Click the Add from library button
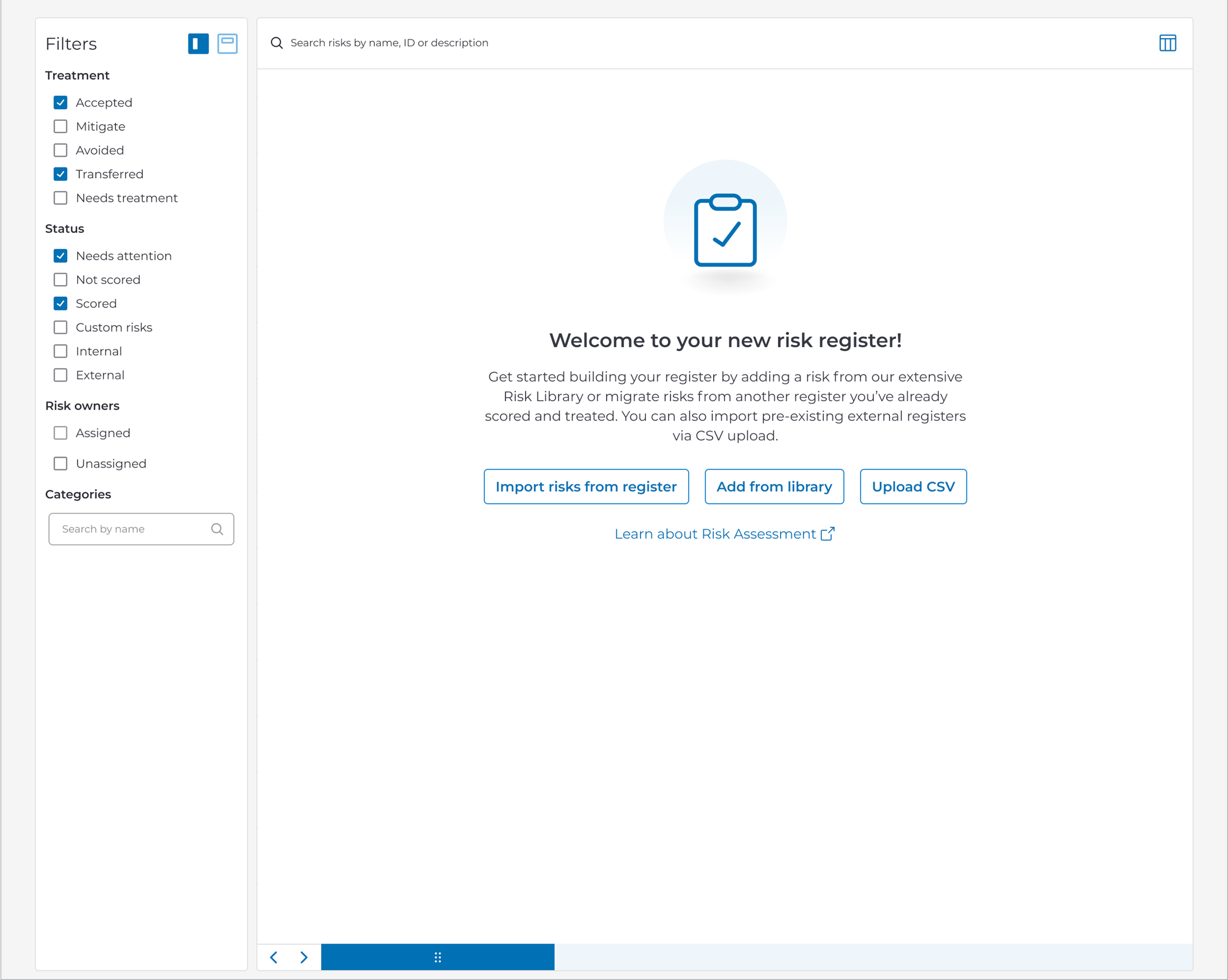This screenshot has width=1228, height=980. pos(774,486)
